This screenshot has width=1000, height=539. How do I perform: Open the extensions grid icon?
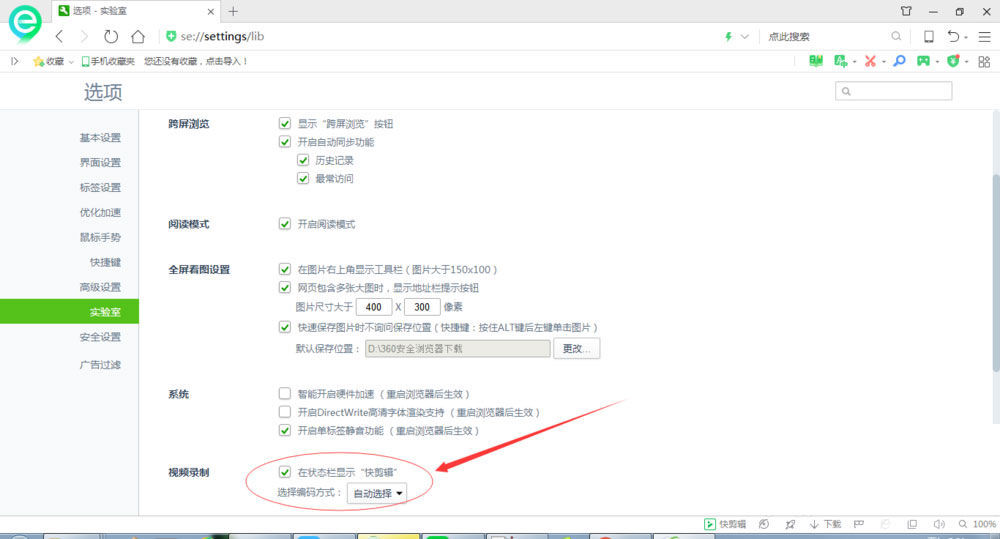coord(984,61)
